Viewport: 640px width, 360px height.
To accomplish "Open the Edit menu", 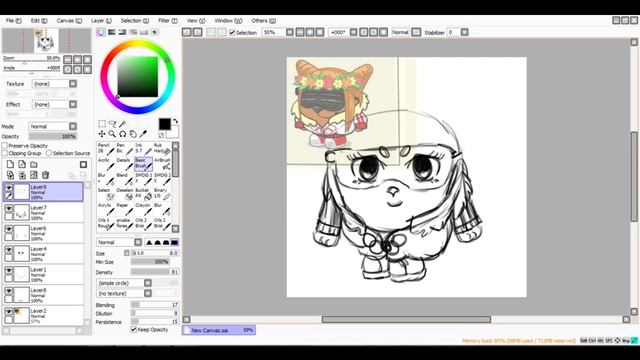I will tap(39, 20).
